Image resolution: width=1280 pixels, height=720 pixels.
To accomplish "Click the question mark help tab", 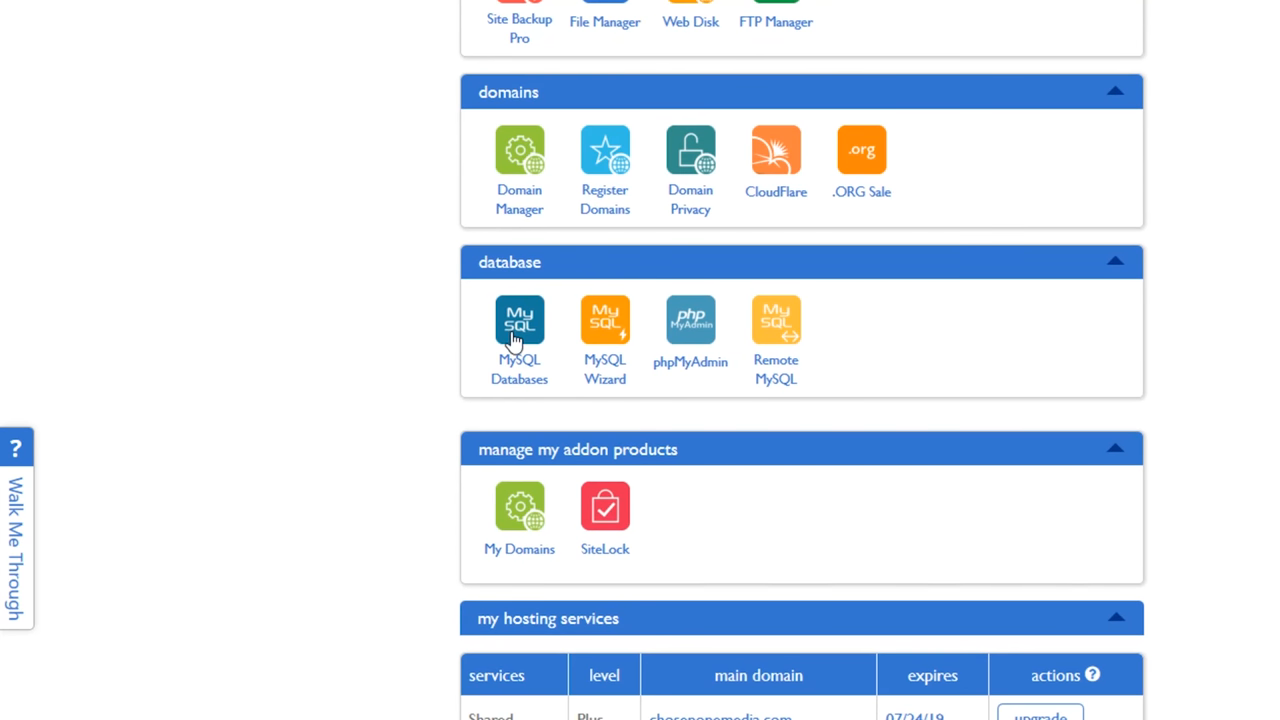I will [x=16, y=448].
